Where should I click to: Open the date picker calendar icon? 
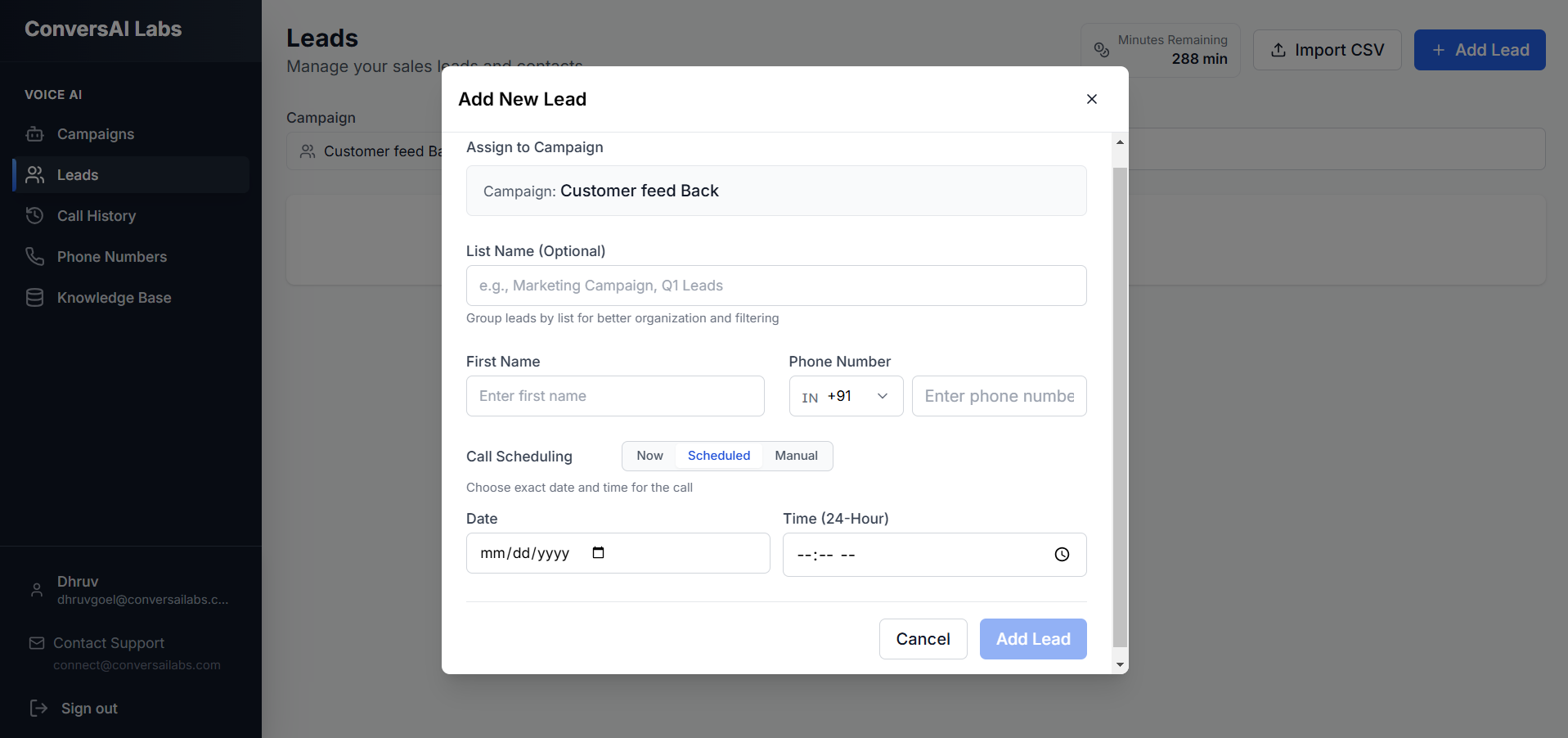(x=598, y=553)
